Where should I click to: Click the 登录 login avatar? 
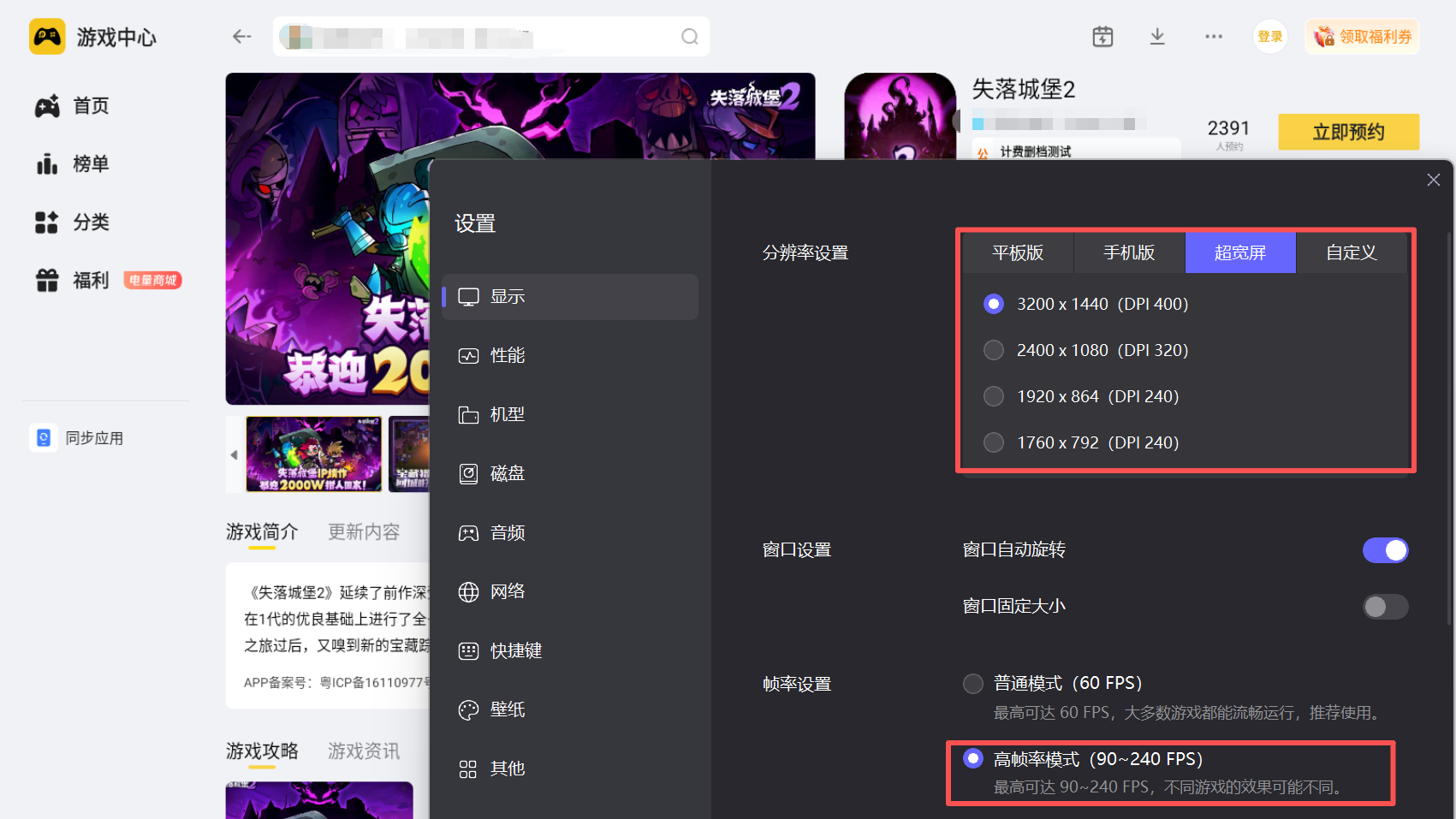1270,37
